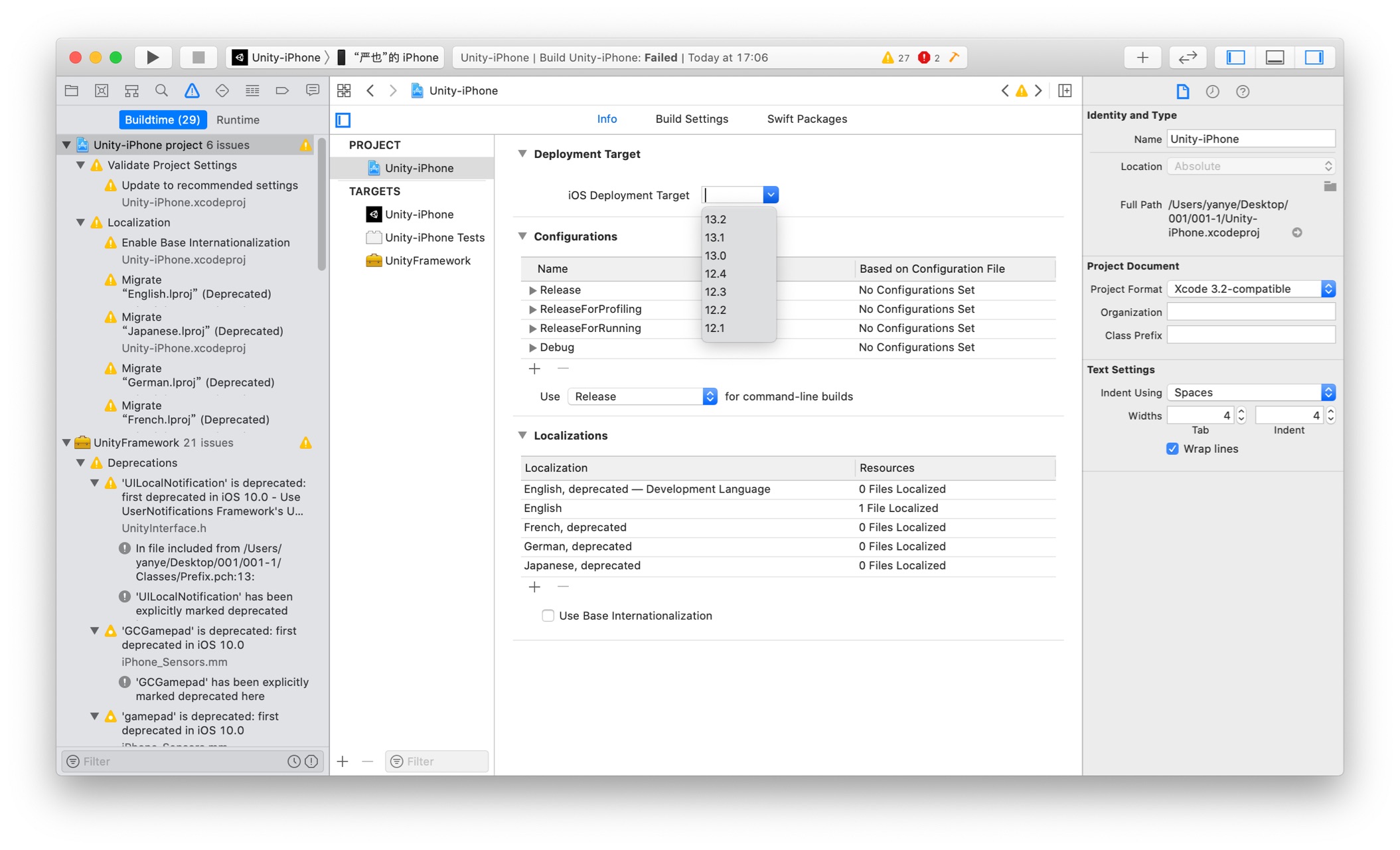
Task: Collapse the Deployment Target section
Action: coord(523,154)
